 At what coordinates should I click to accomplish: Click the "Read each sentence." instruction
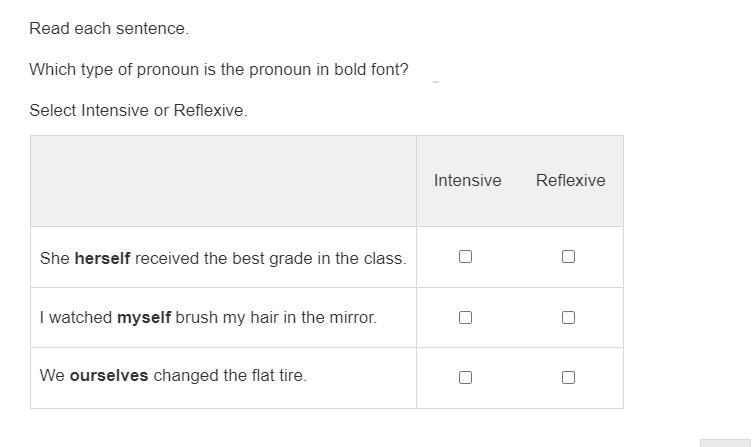[x=109, y=29]
